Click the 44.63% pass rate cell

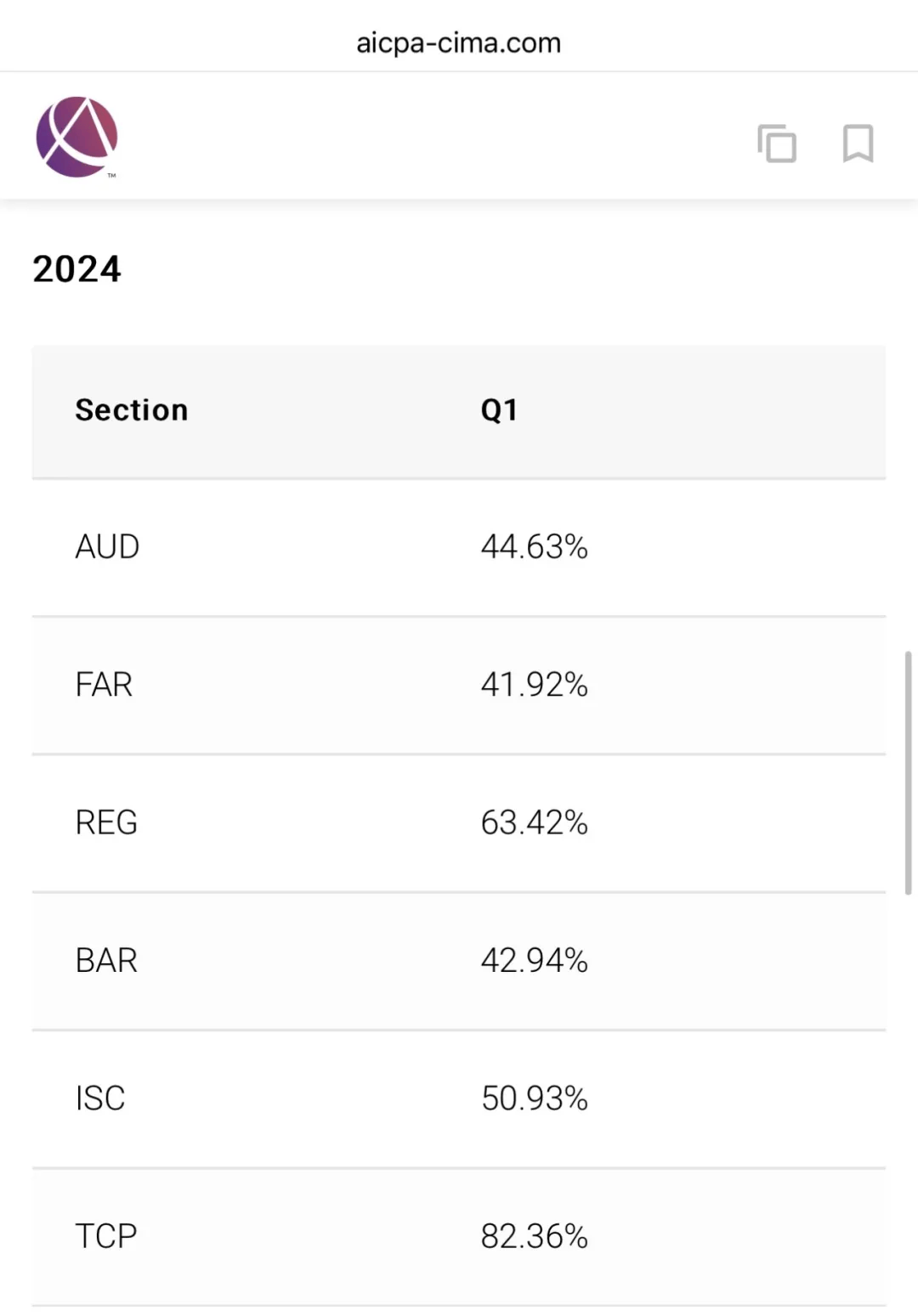pyautogui.click(x=535, y=548)
